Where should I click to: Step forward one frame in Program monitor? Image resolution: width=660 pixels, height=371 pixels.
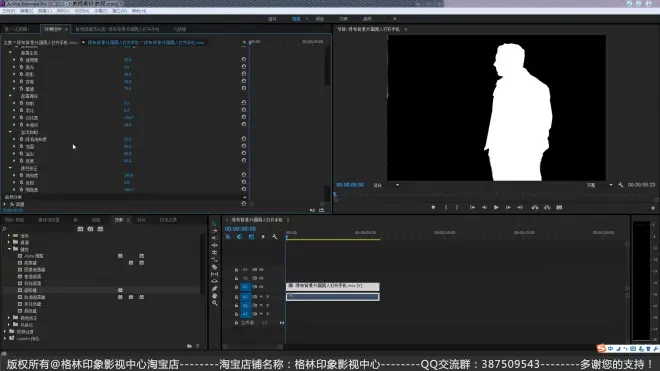[508, 207]
